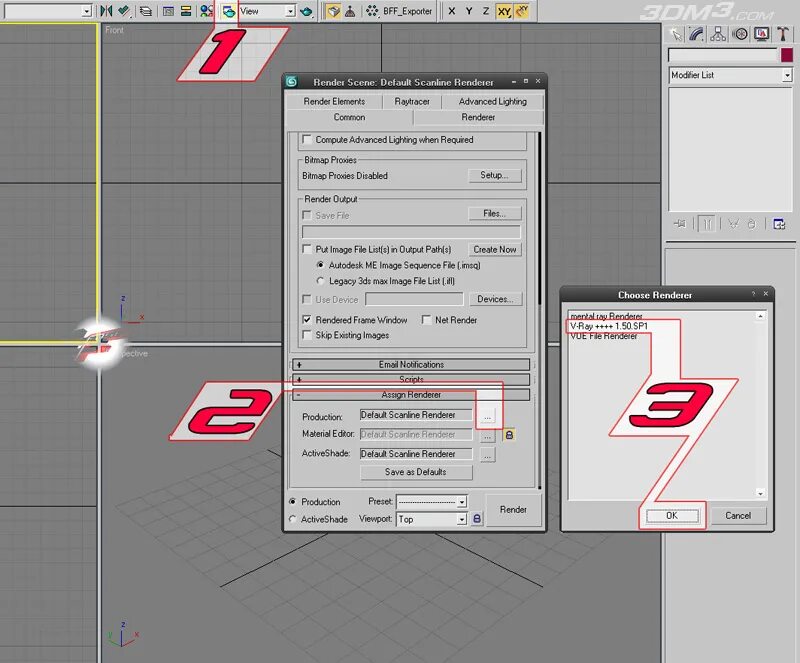
Task: Select the ActiveShade radio button
Action: [292, 519]
